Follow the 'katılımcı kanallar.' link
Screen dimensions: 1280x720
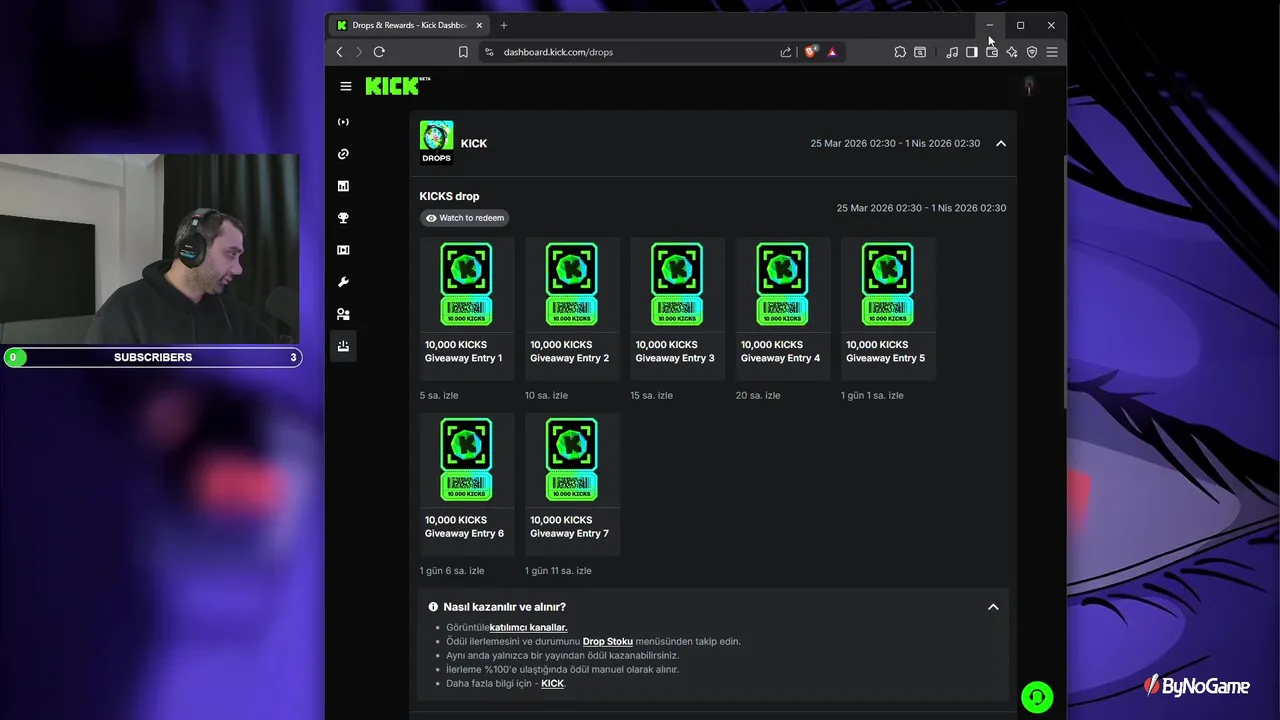(529, 627)
